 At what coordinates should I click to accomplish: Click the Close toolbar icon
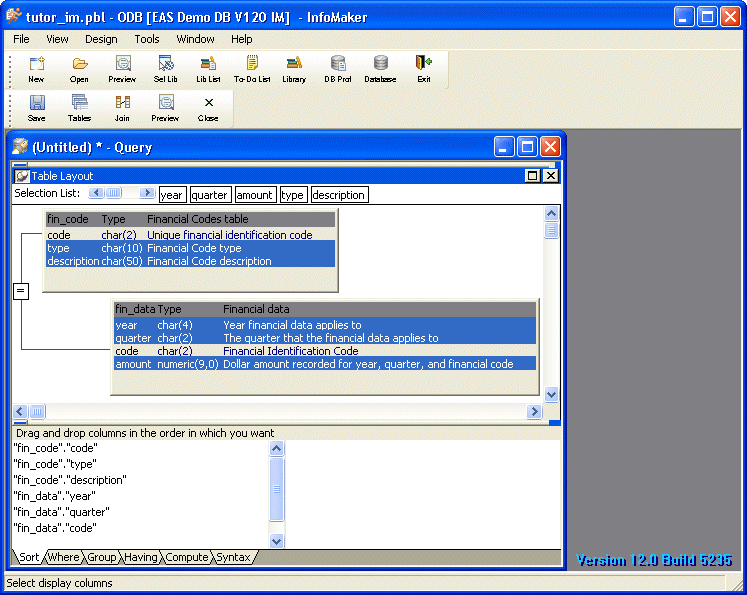pyautogui.click(x=208, y=108)
